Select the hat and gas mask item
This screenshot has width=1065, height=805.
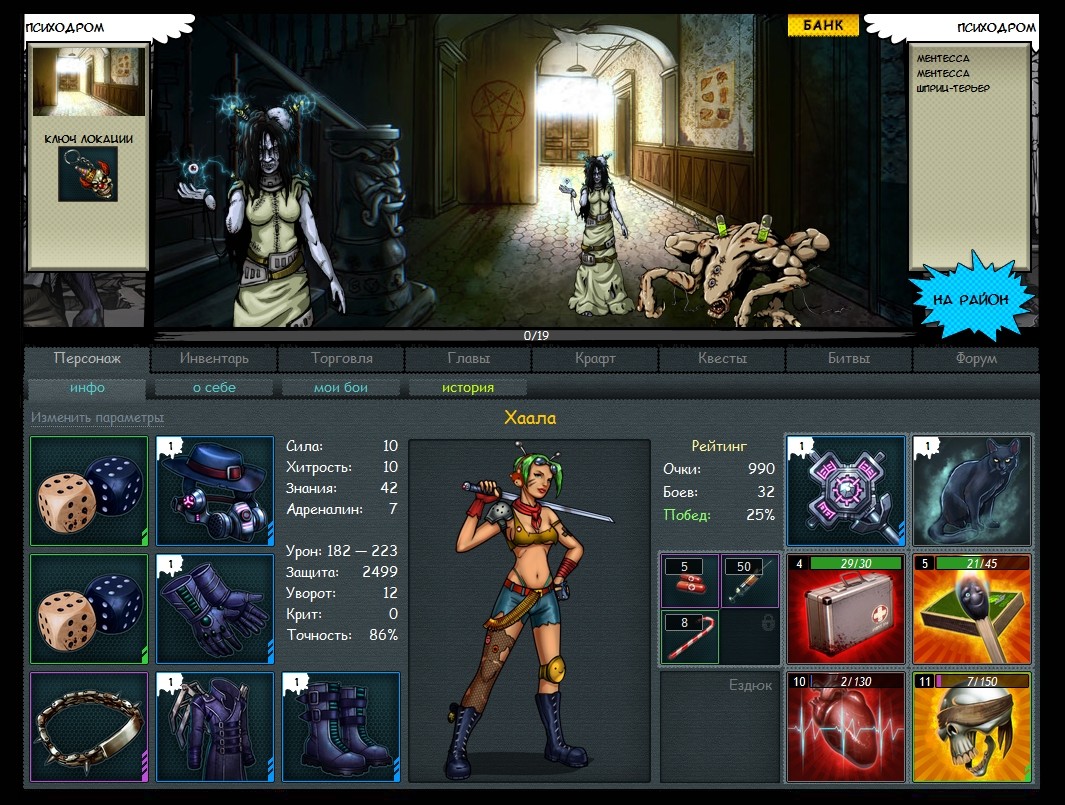coord(215,490)
